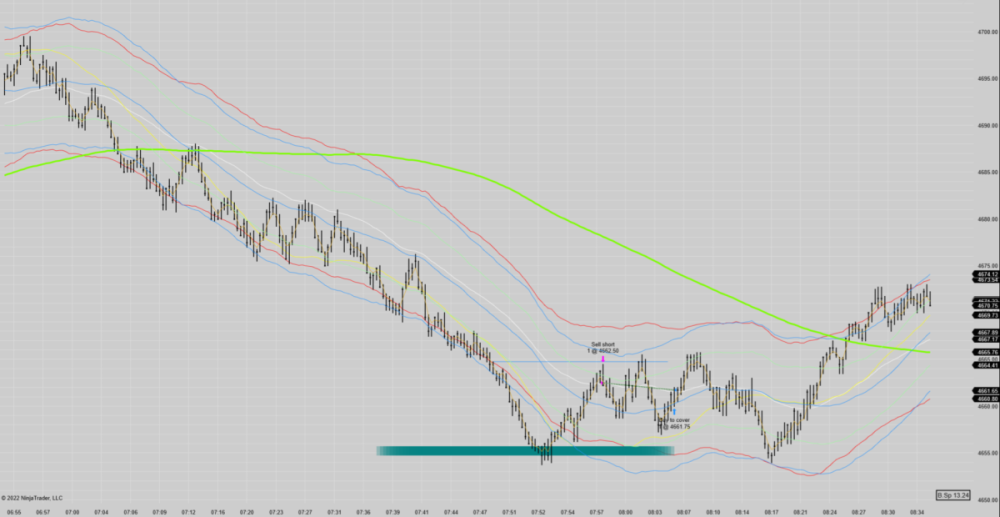Click the NinjaTrader, LLC copyright text
The width and height of the screenshot is (1000, 517).
[x=32, y=497]
